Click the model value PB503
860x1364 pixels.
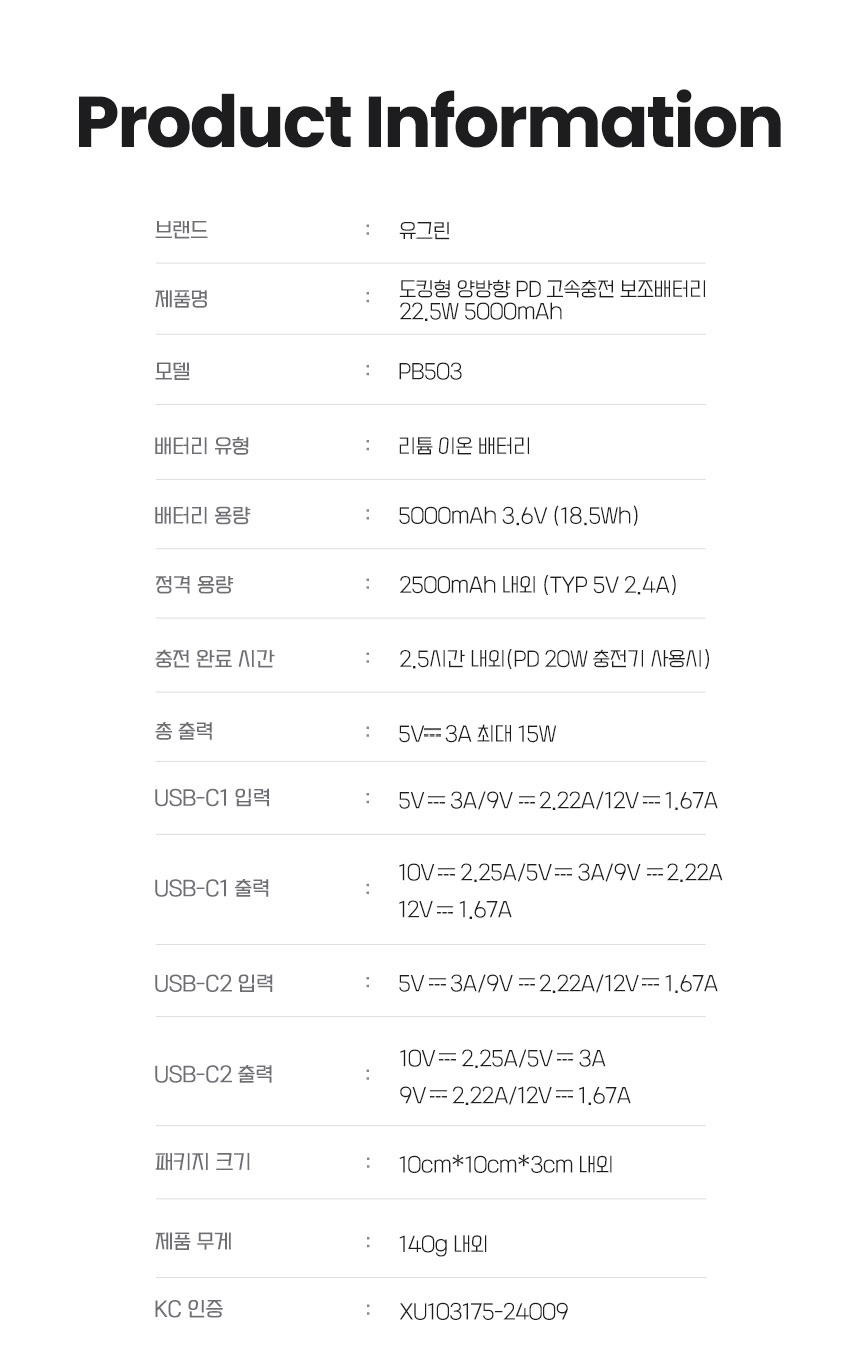pos(430,372)
